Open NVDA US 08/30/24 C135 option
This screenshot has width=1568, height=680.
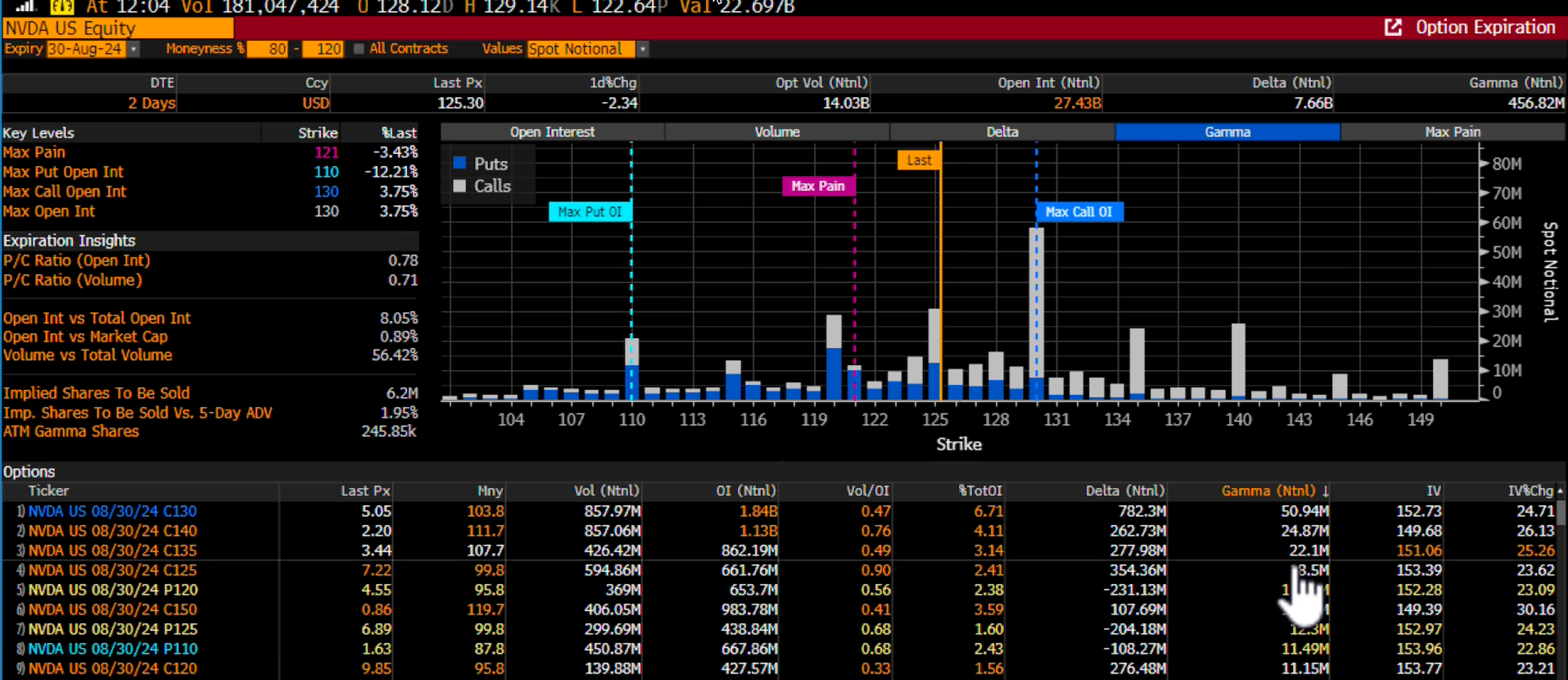pyautogui.click(x=113, y=550)
